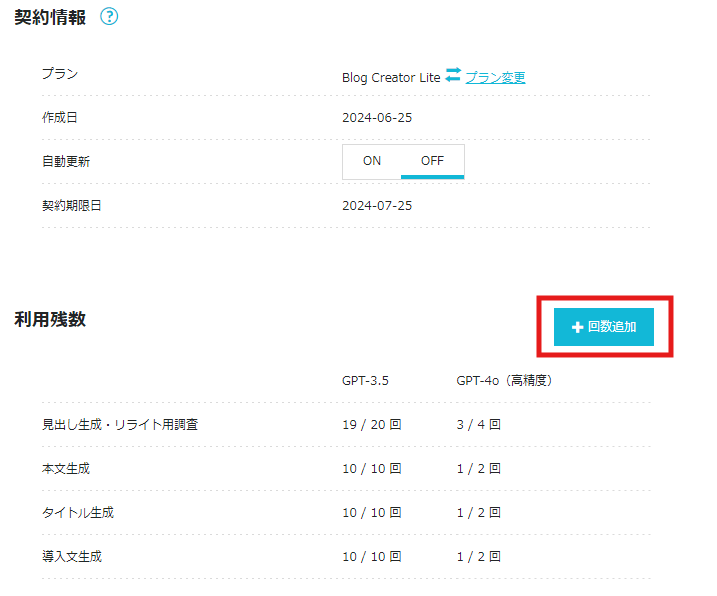Image resolution: width=717 pixels, height=596 pixels.
Task: Set 自動更新 to OFF
Action: click(x=432, y=161)
